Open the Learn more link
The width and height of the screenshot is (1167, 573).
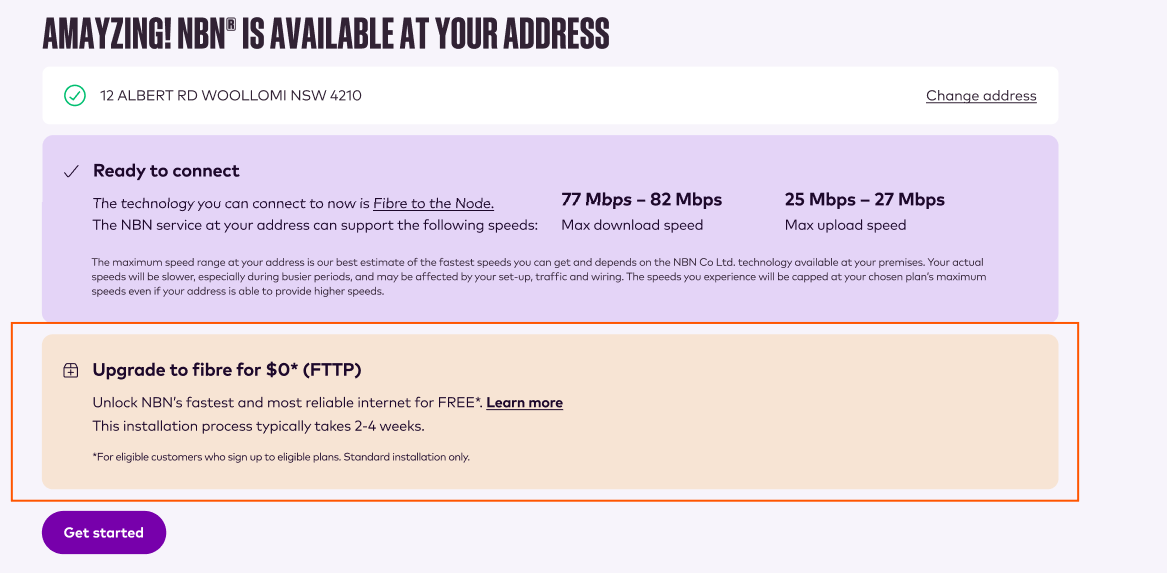coord(525,403)
